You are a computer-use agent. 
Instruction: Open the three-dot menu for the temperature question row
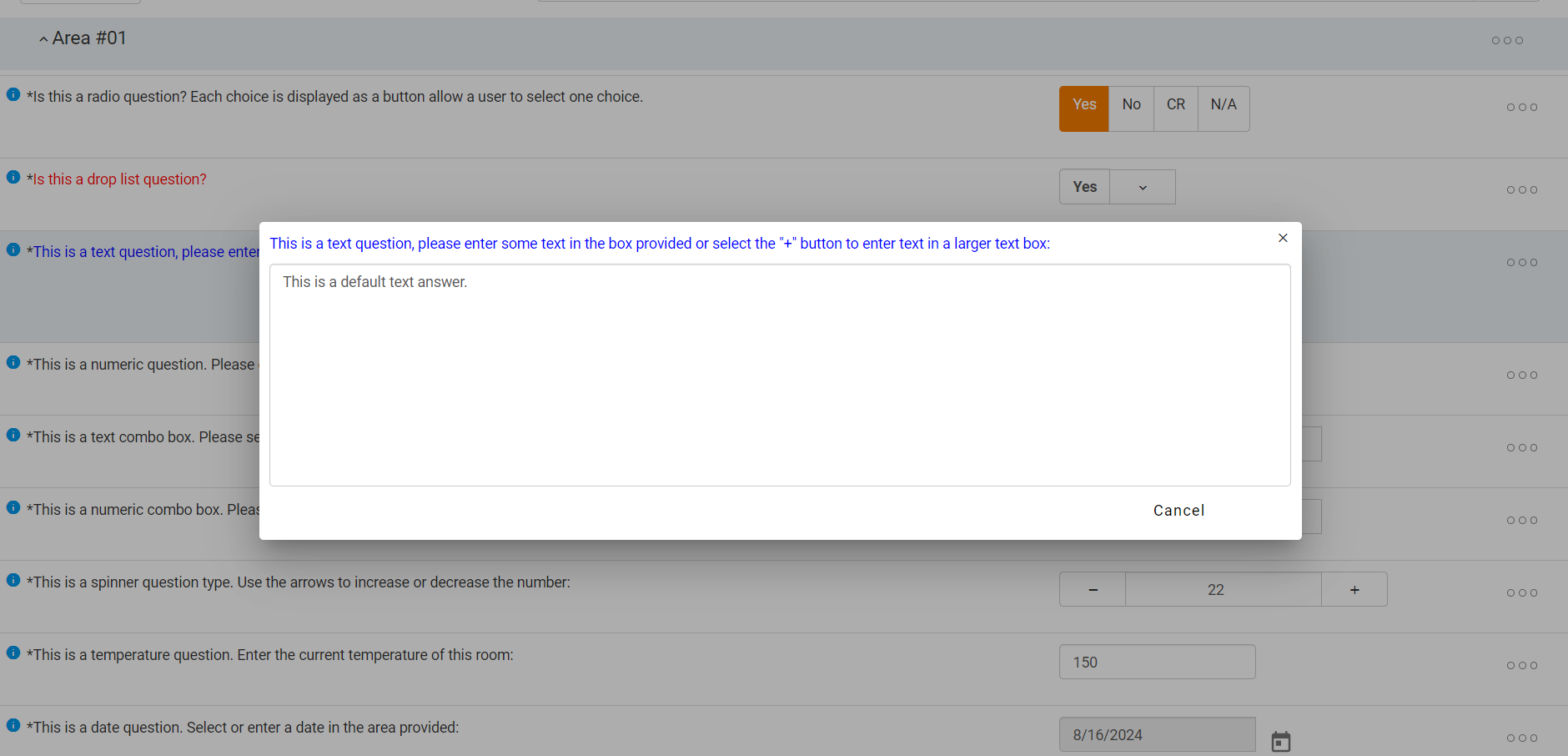click(x=1522, y=665)
